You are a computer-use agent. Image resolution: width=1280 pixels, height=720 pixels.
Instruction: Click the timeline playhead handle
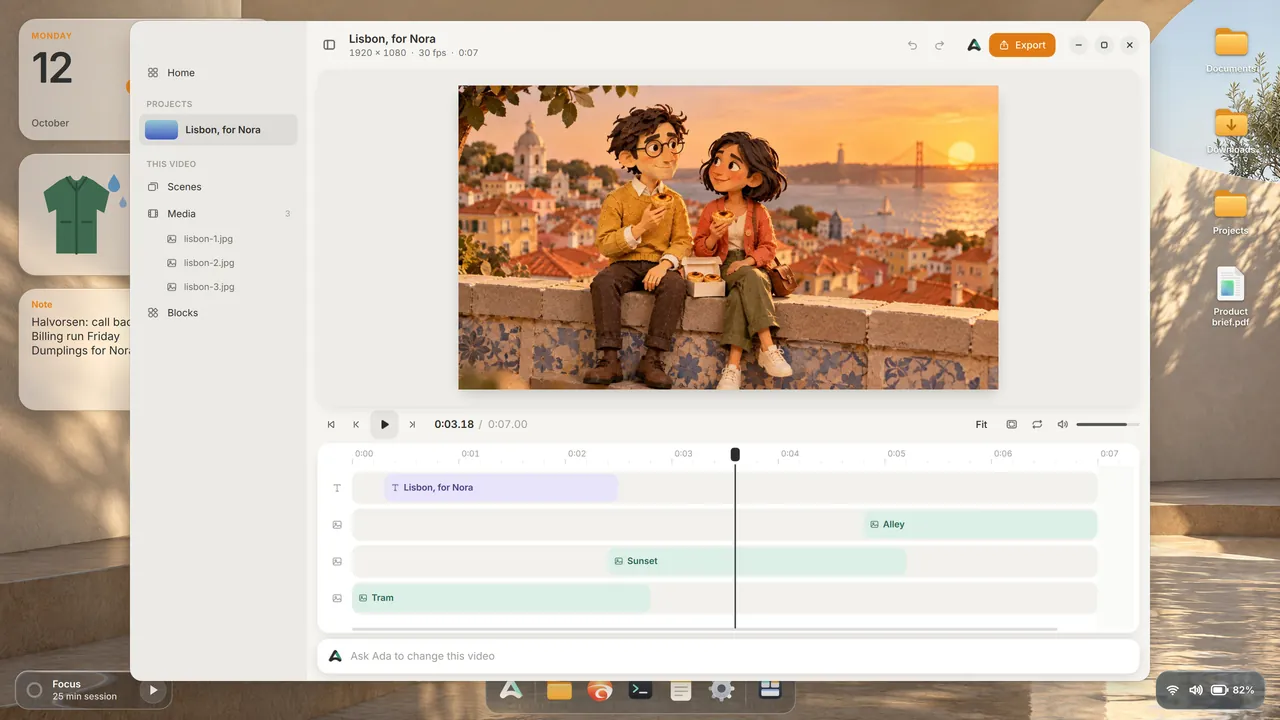click(x=735, y=455)
